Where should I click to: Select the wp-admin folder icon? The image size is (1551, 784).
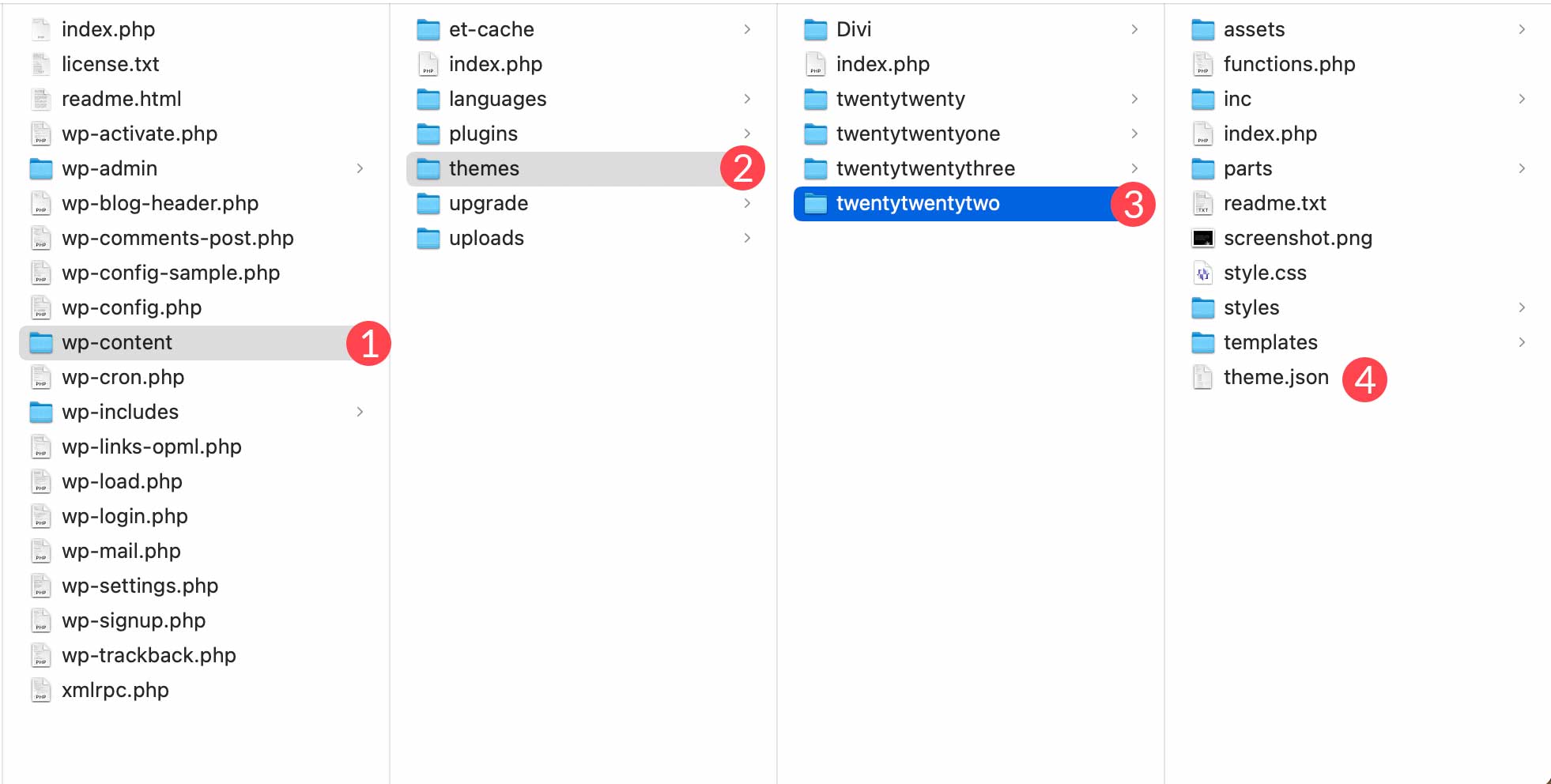pos(39,168)
